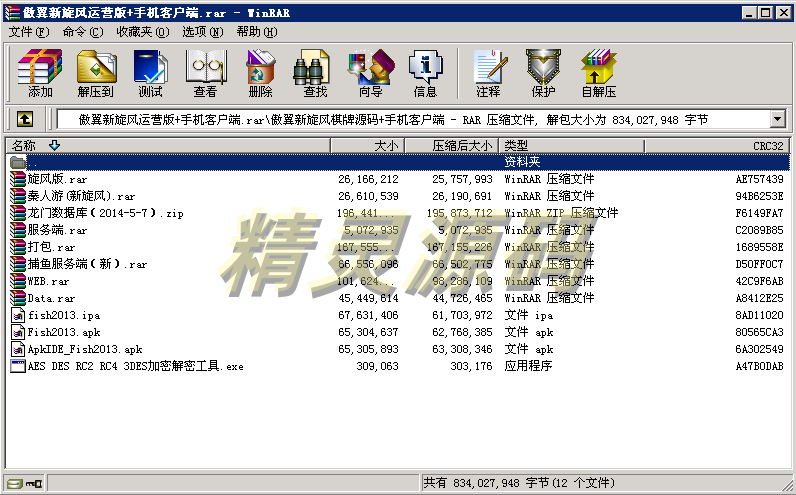Screen dimensions: 796x495
Task: Open the 收藏夹(O) menu
Action: (143, 32)
